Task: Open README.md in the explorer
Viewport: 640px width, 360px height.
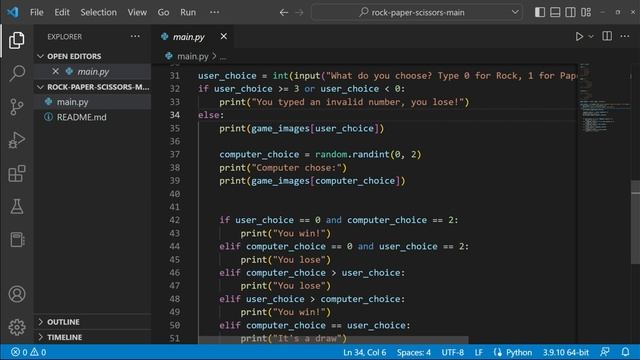Action: pyautogui.click(x=93, y=117)
